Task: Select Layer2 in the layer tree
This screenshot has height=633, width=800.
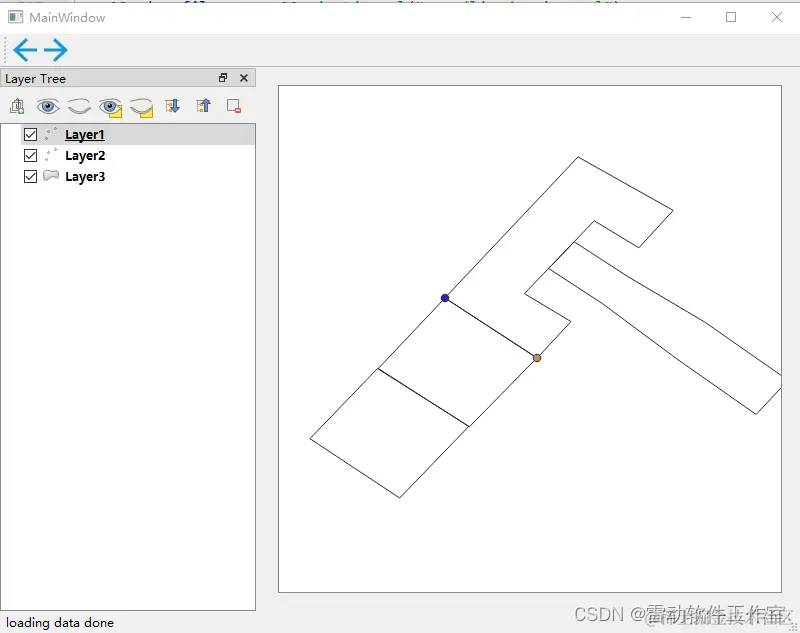Action: (85, 156)
